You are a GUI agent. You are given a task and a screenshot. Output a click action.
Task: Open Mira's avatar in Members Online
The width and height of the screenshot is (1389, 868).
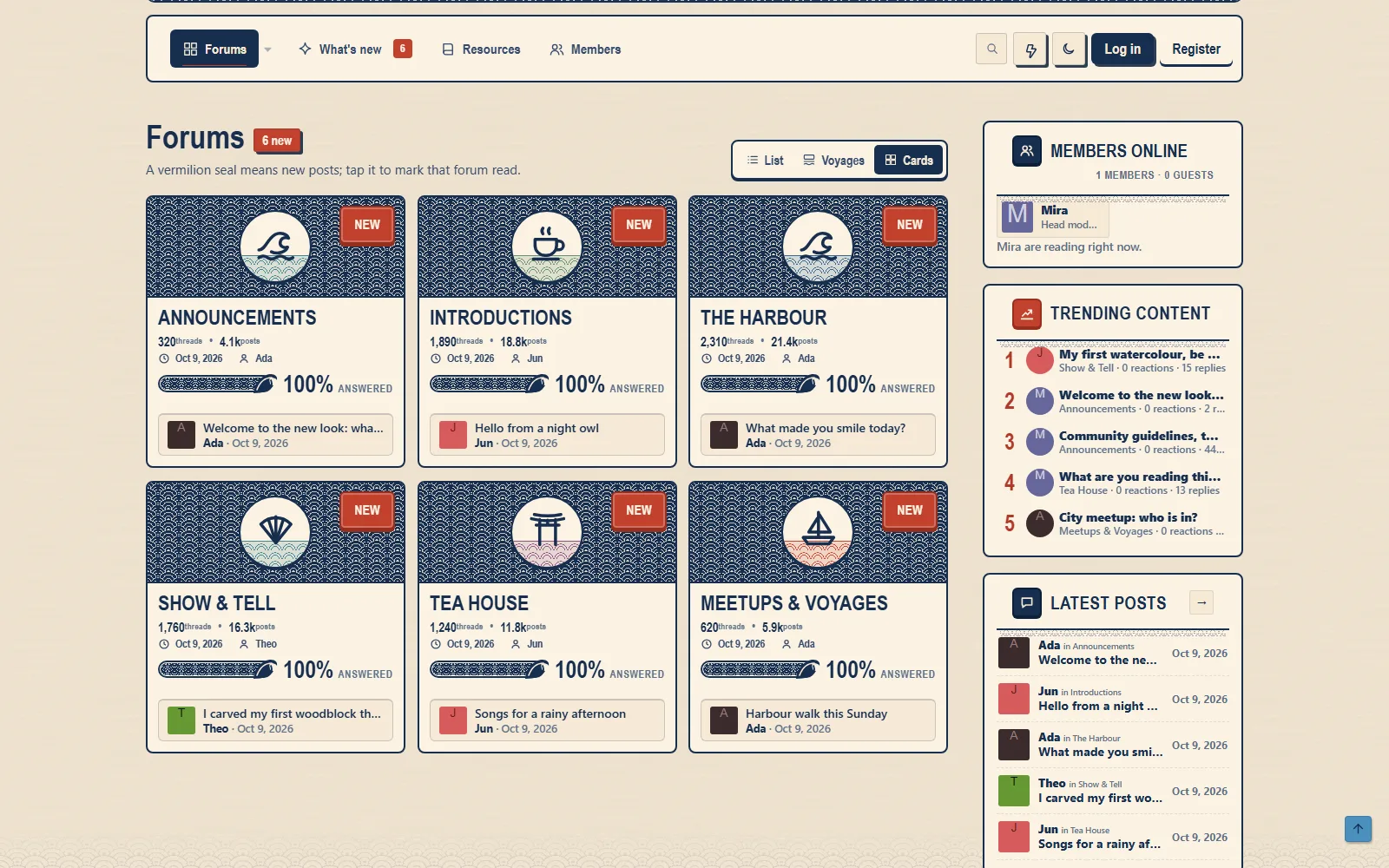[1017, 216]
